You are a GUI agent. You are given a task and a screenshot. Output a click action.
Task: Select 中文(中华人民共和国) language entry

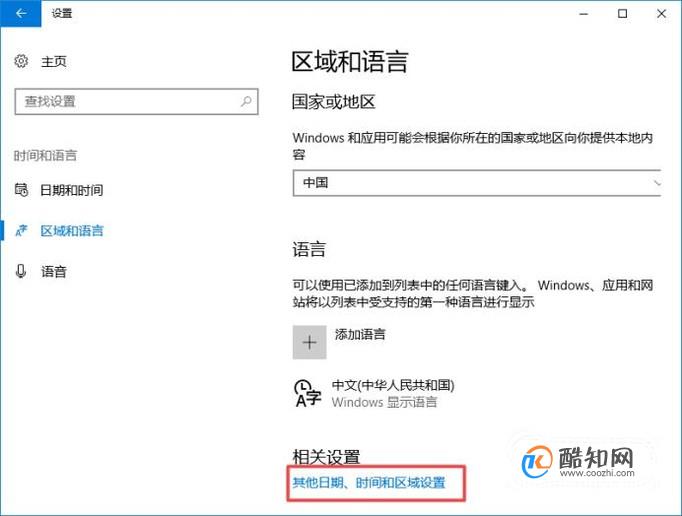393,385
